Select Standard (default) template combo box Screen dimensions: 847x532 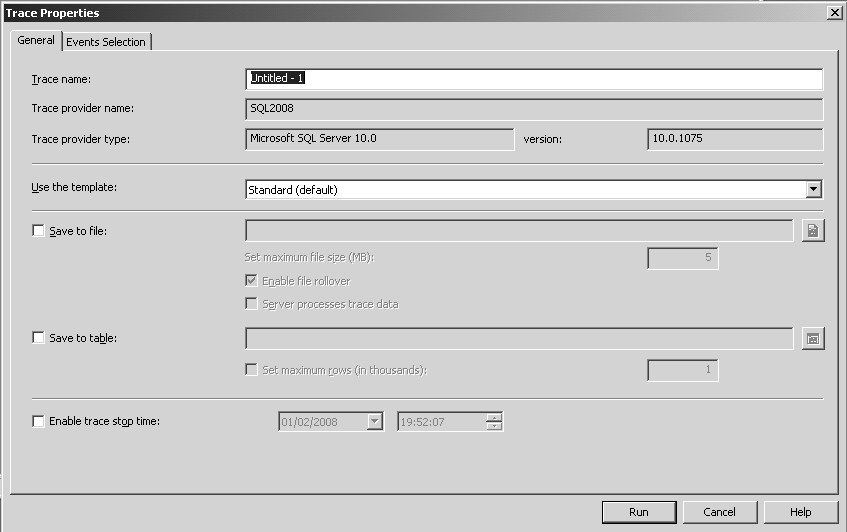click(x=534, y=190)
